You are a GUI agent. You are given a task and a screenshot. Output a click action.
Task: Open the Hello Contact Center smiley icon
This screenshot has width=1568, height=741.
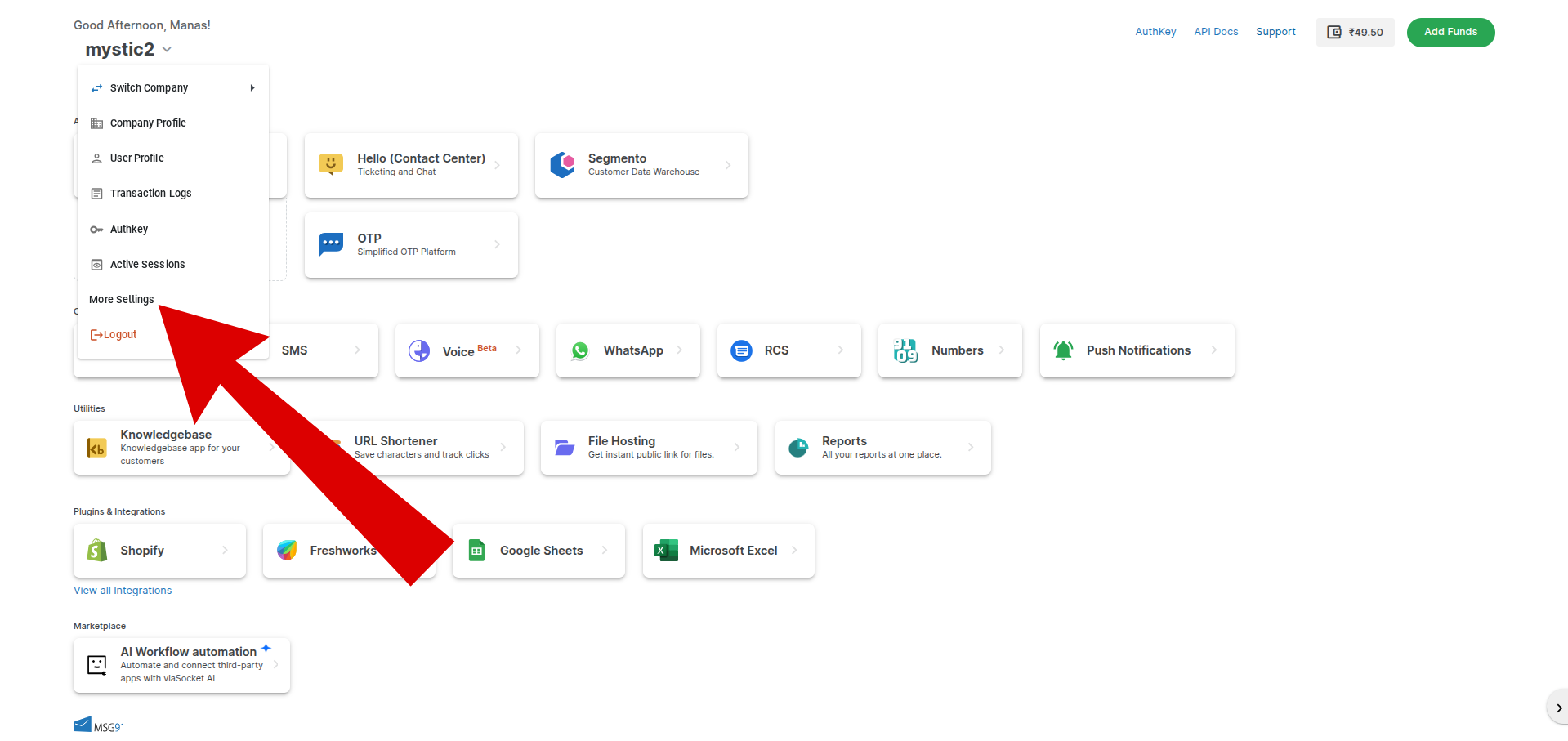click(x=331, y=164)
